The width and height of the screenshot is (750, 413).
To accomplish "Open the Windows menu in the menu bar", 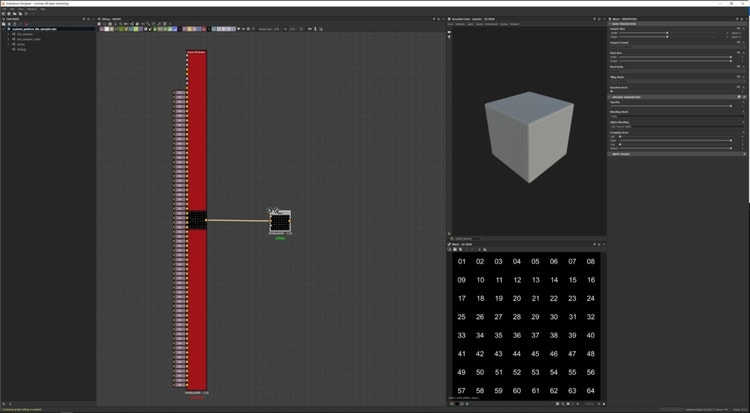I will [31, 11].
